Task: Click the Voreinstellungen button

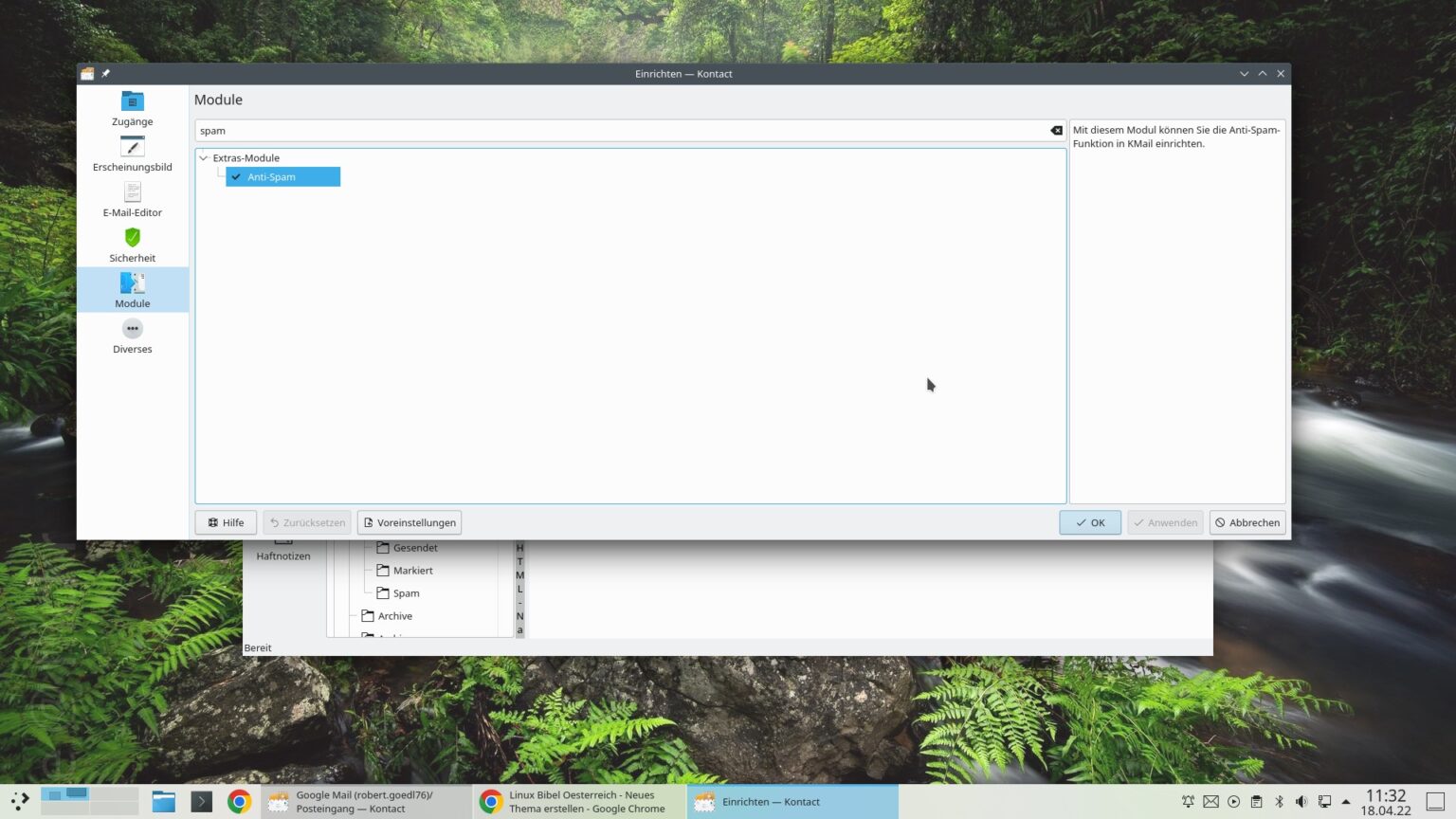Action: (x=409, y=522)
